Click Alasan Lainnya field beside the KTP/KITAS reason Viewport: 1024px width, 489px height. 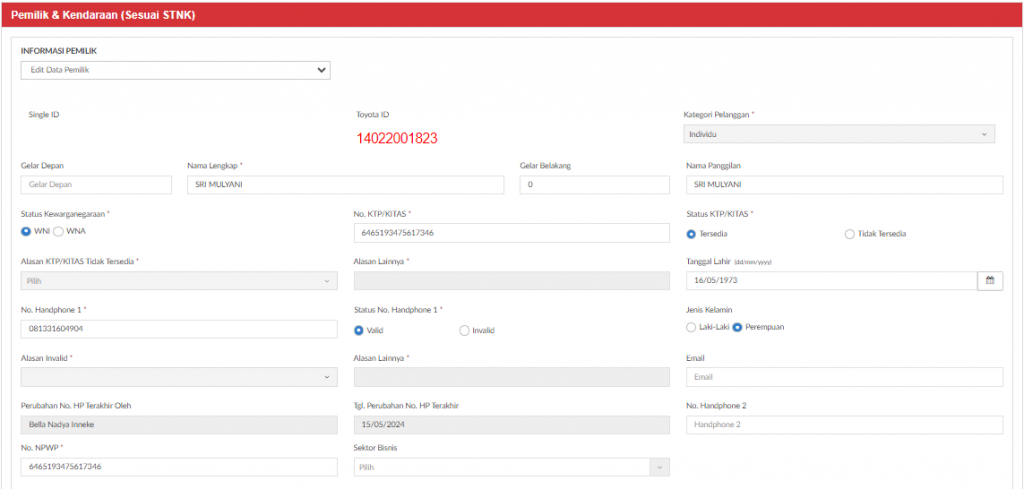[x=511, y=281]
